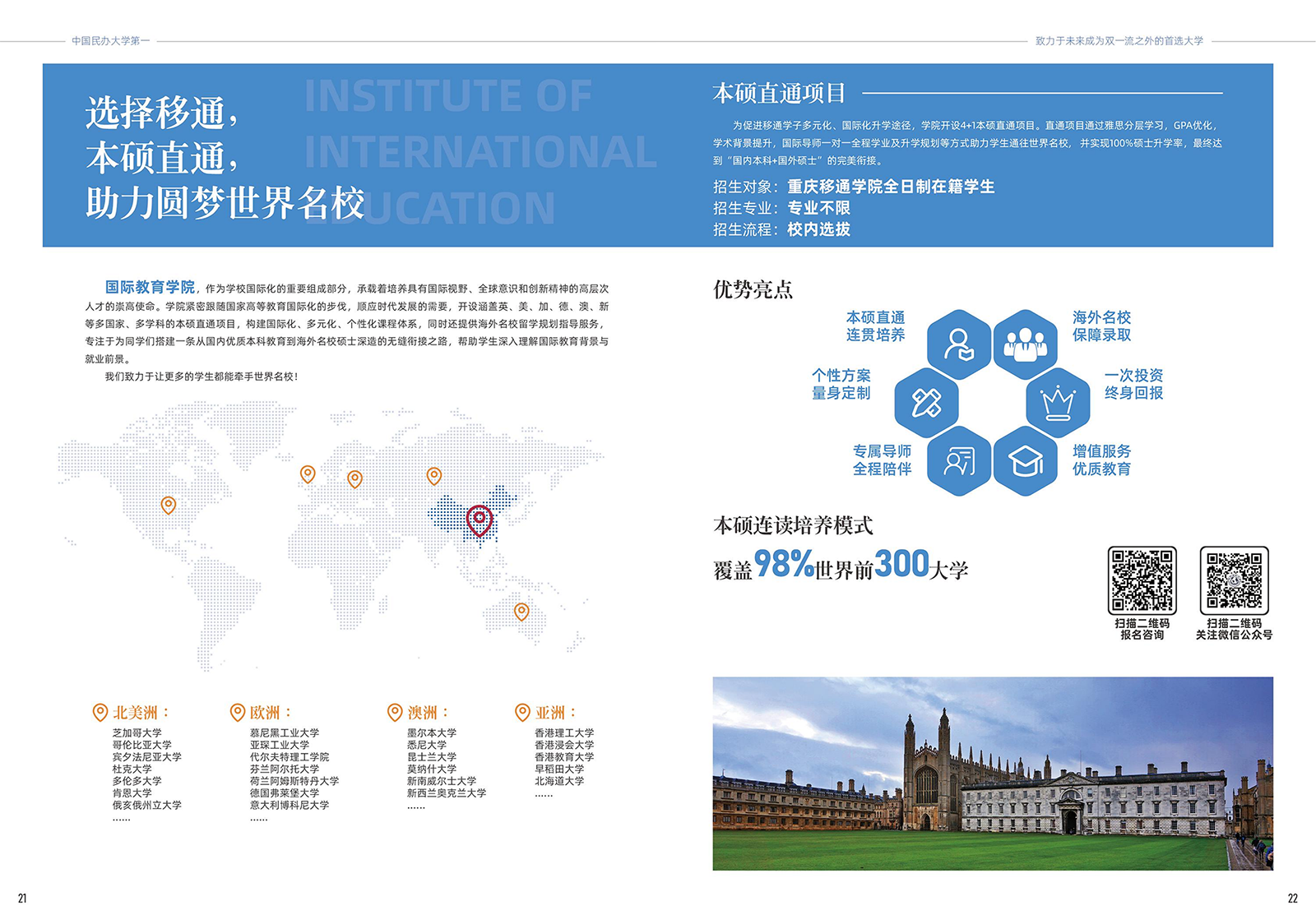Click 墨尔本大学 in the 澳洲 list
This screenshot has height=924, width=1316.
click(432, 732)
